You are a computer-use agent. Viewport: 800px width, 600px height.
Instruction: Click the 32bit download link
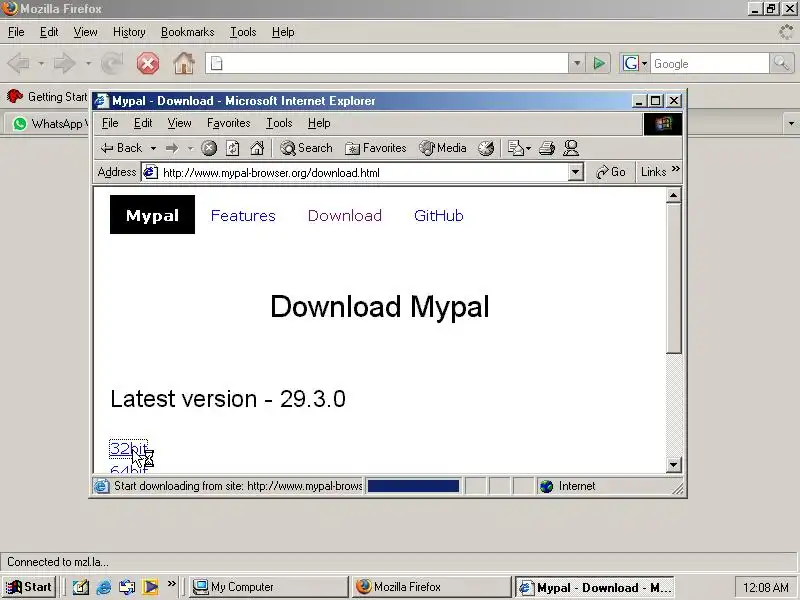click(x=128, y=448)
